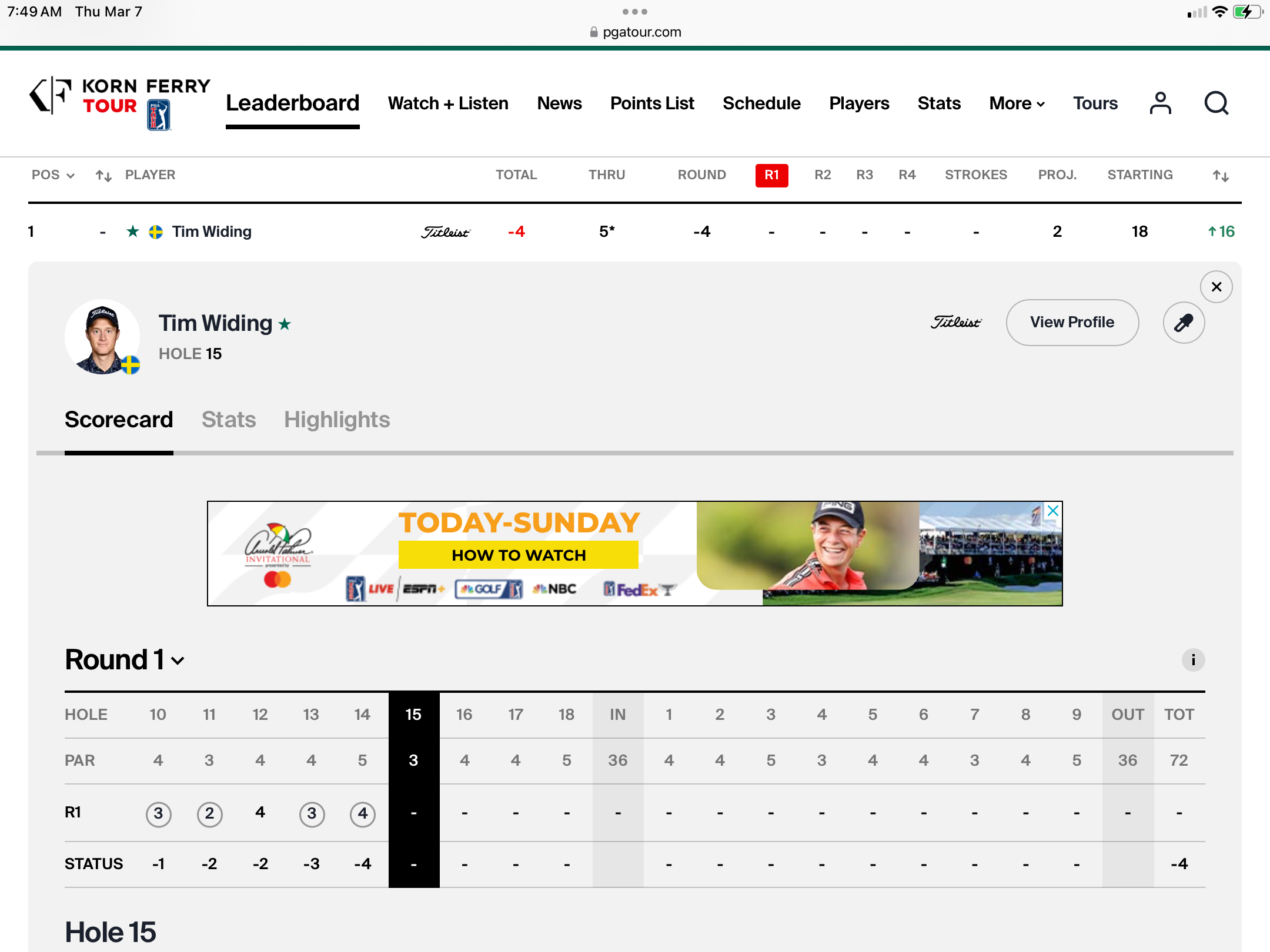Select the R1 round filter
The height and width of the screenshot is (952, 1270).
click(x=771, y=175)
